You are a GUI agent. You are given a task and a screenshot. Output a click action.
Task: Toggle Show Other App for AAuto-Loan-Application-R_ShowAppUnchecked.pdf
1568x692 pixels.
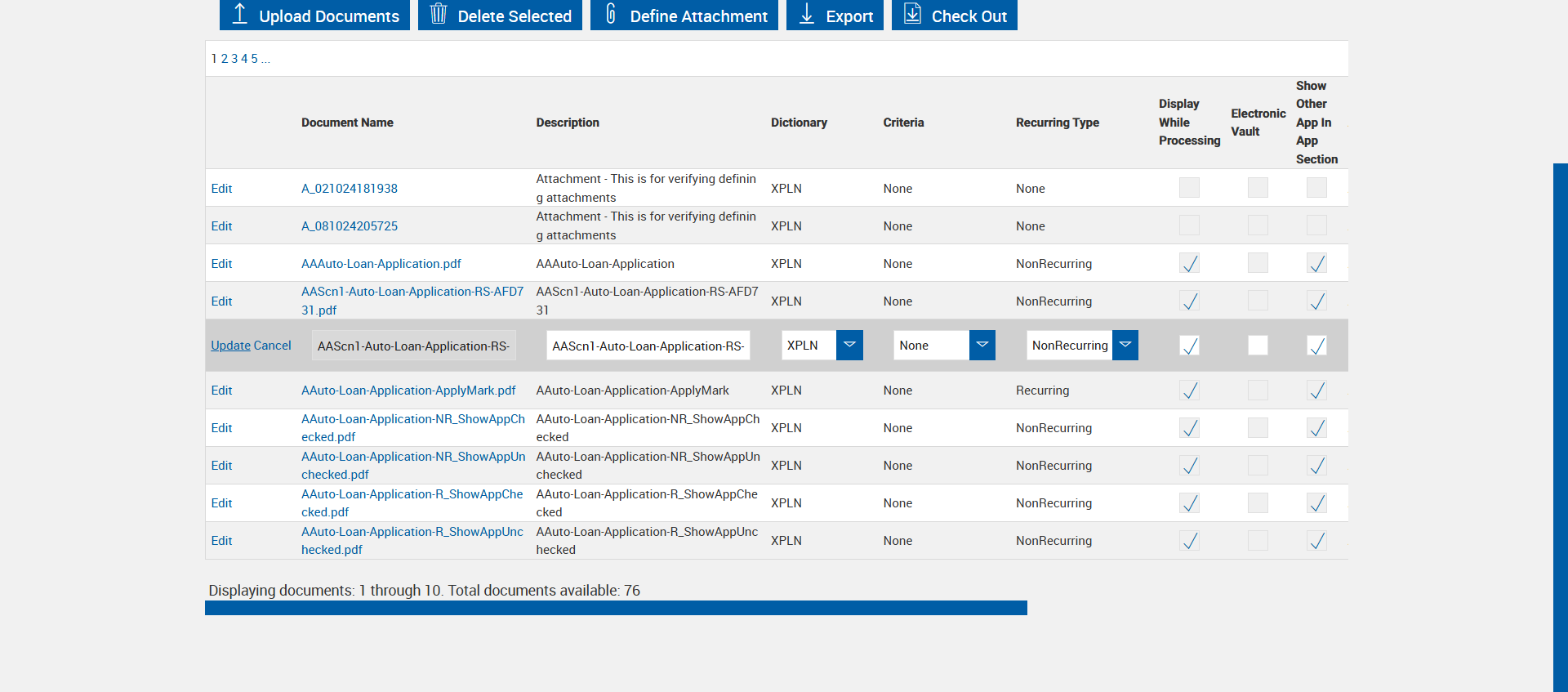point(1316,541)
